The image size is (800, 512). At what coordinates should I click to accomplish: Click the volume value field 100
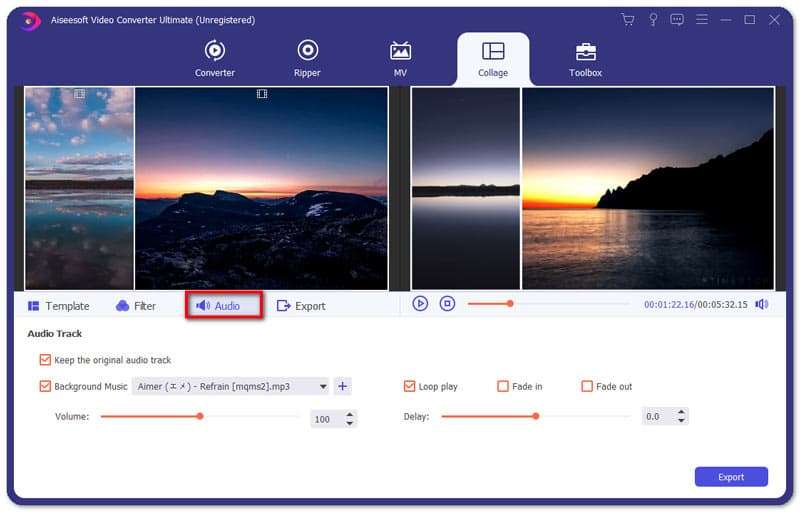[327, 419]
